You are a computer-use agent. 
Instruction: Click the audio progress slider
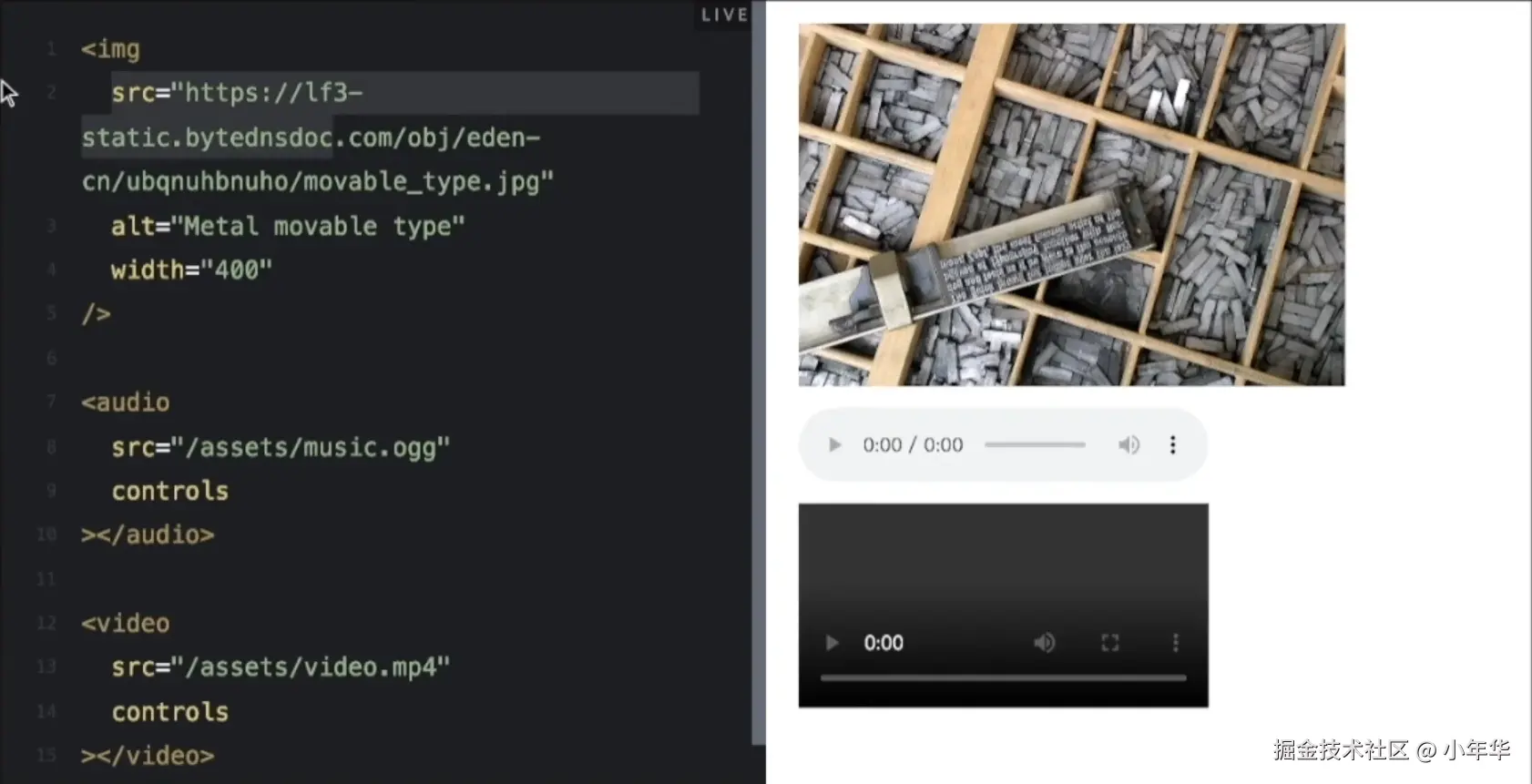[1035, 445]
